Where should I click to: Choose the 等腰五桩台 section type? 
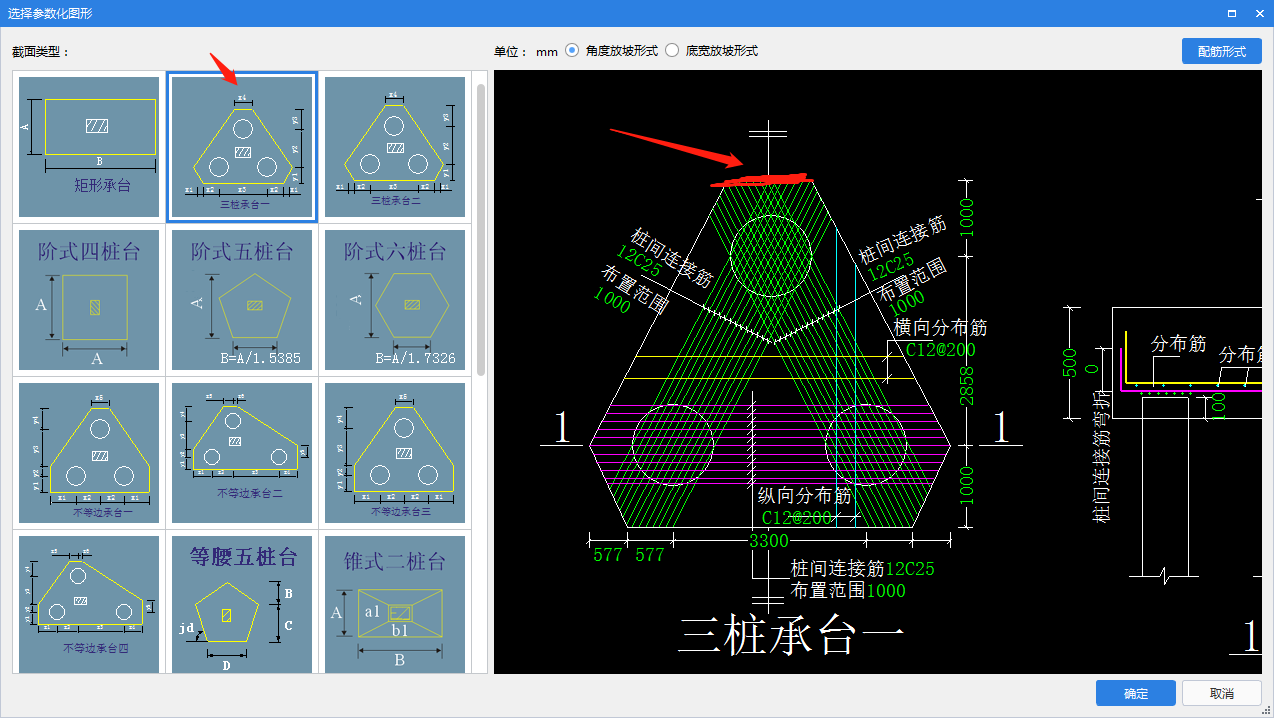point(242,604)
